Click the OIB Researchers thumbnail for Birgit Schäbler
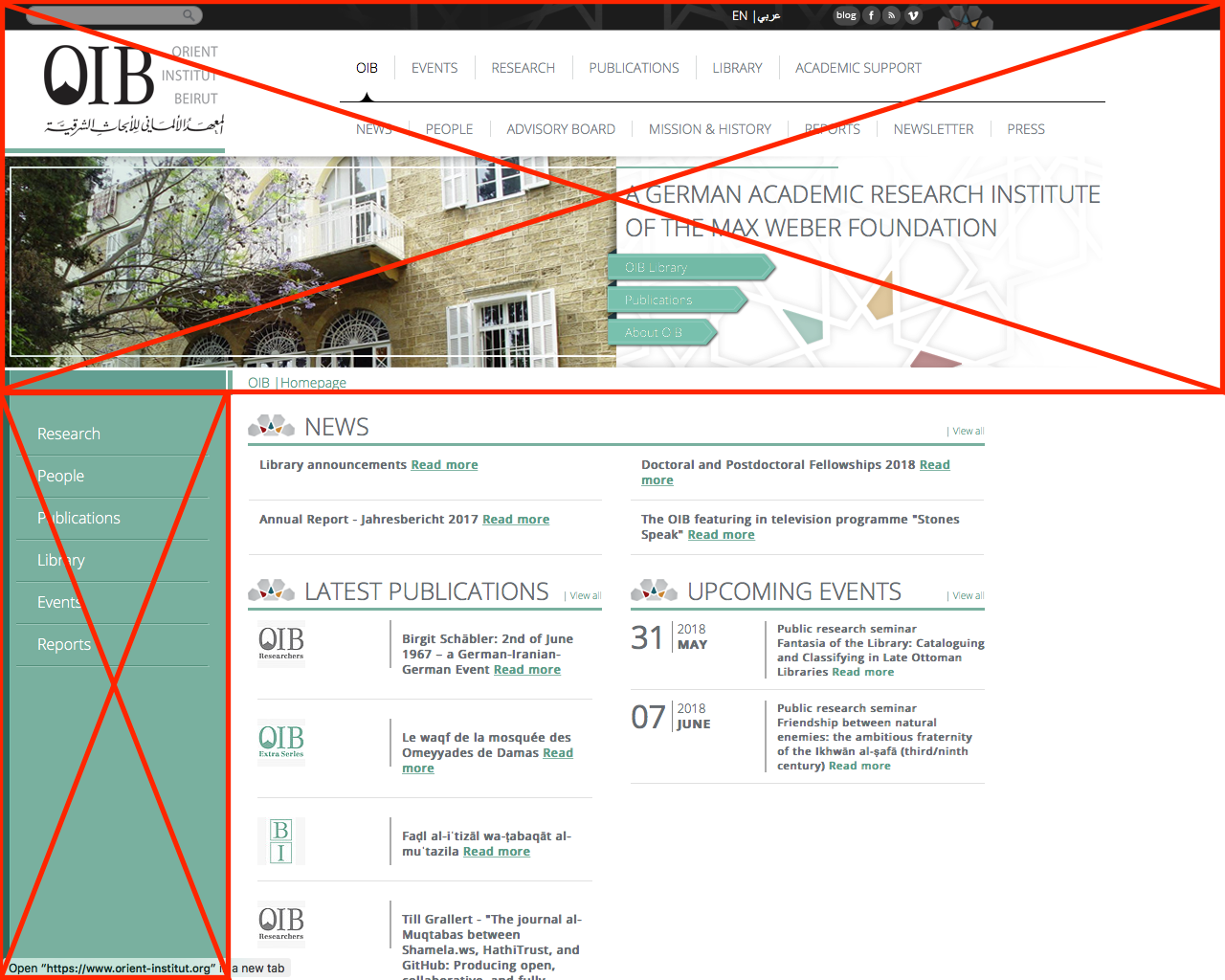Image resolution: width=1225 pixels, height=980 pixels. [x=280, y=643]
